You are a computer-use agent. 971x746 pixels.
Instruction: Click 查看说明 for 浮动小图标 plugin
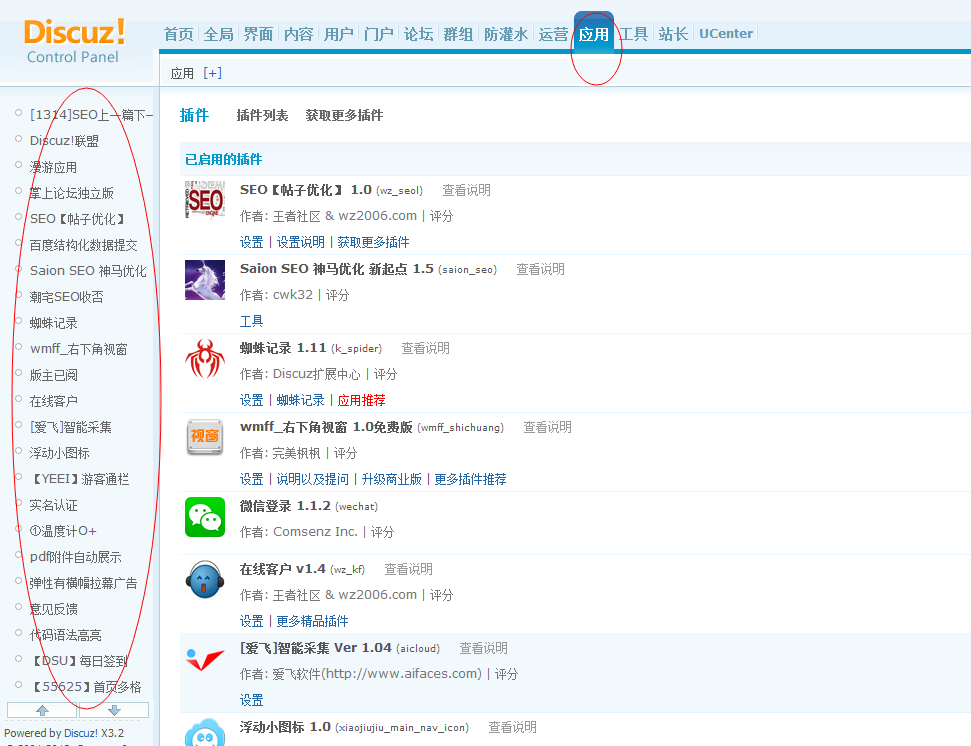coord(512,727)
